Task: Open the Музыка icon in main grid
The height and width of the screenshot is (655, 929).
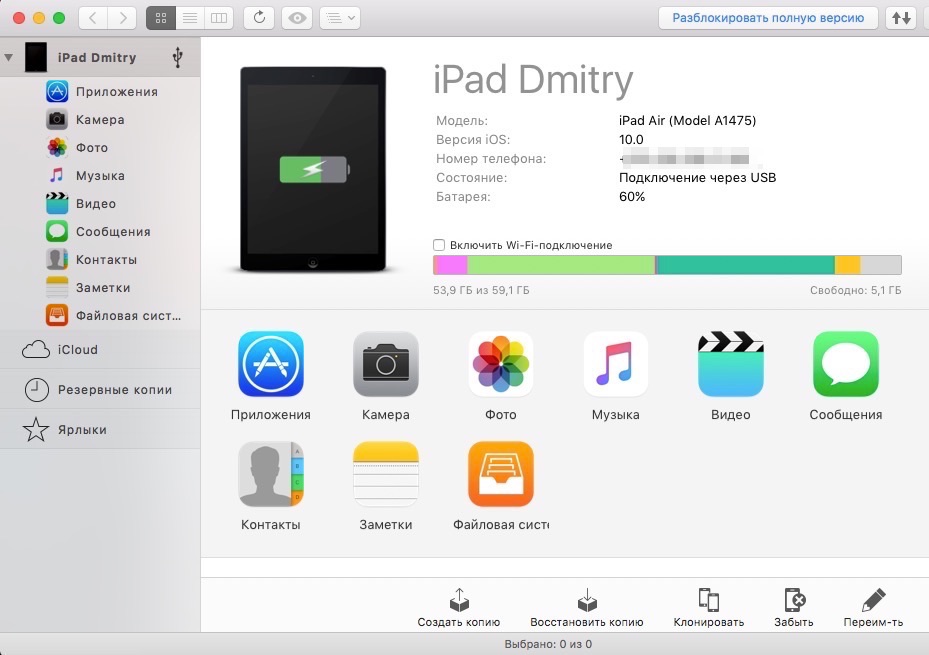Action: pos(615,365)
